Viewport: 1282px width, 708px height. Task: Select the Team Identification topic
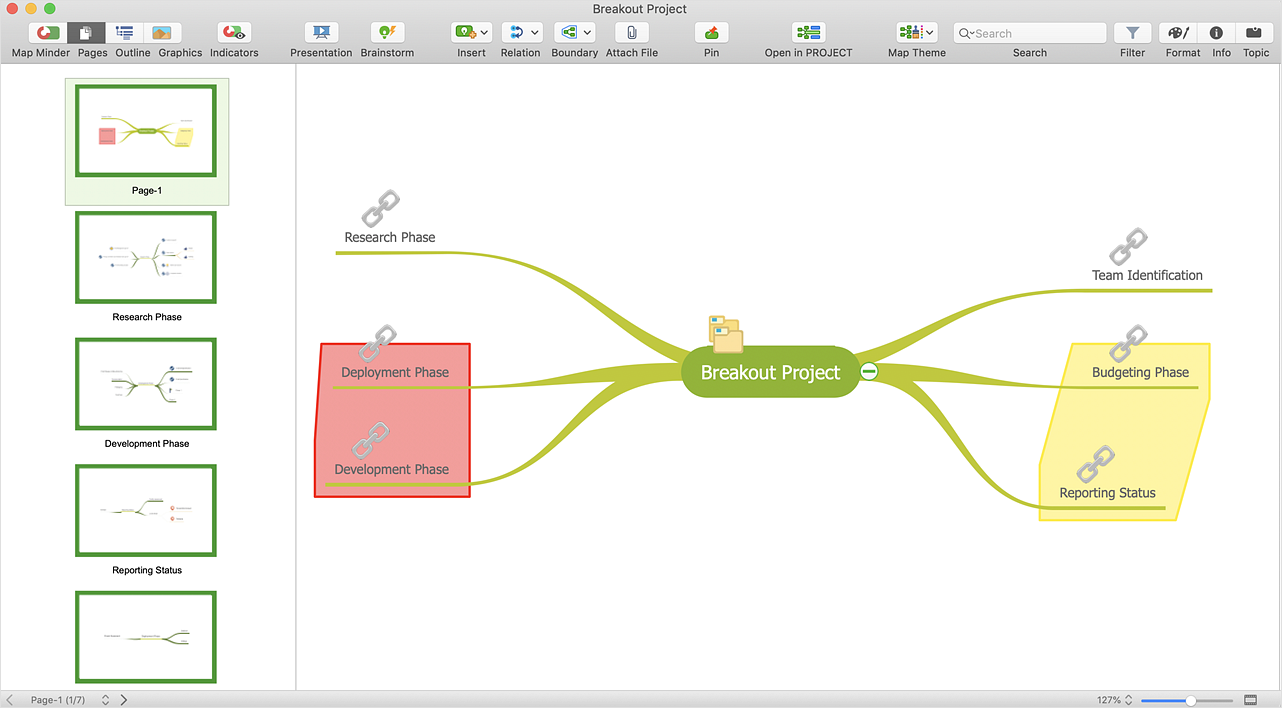(x=1147, y=275)
